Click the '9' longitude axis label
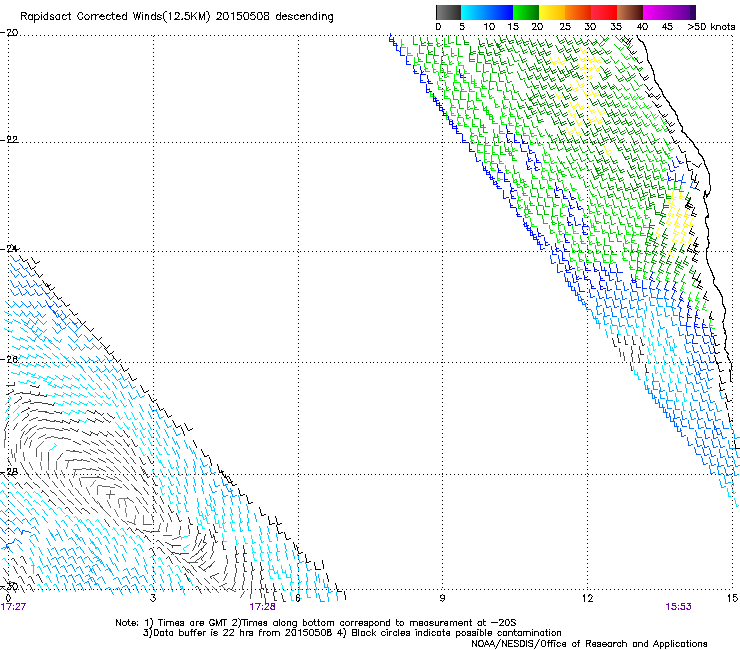 [x=442, y=598]
